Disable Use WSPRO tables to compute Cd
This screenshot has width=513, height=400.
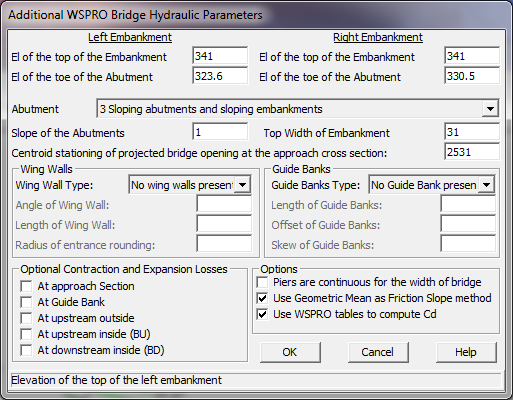[x=262, y=314]
